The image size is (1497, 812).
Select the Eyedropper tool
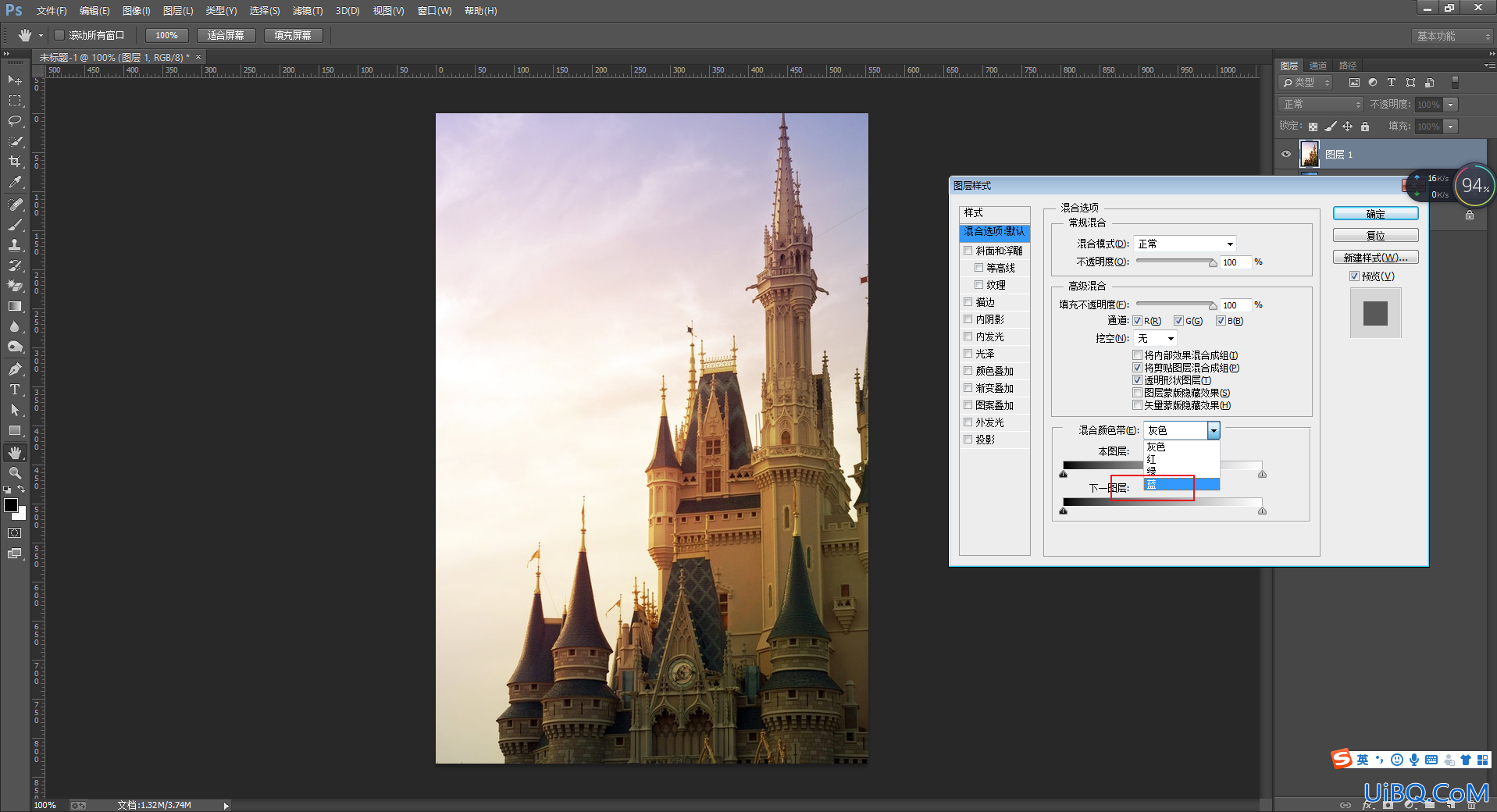(x=15, y=182)
